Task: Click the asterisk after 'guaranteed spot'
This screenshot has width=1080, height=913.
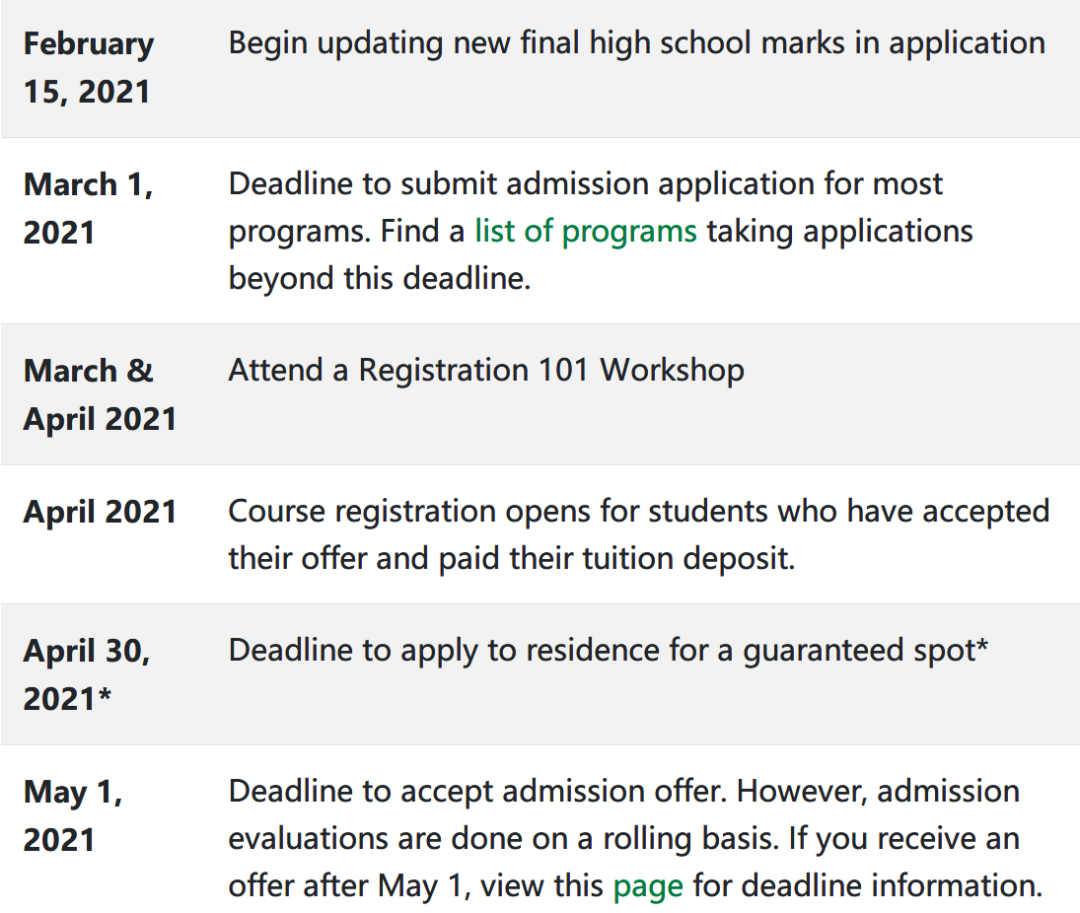Action: (983, 647)
